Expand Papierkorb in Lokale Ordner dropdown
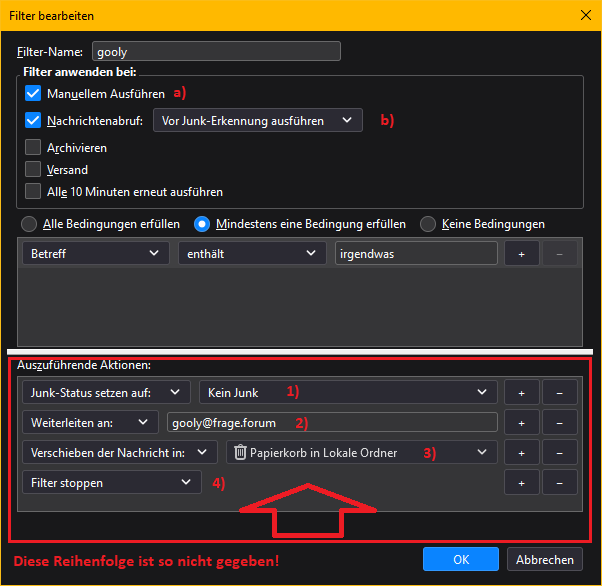The width and height of the screenshot is (602, 586). tap(362, 453)
